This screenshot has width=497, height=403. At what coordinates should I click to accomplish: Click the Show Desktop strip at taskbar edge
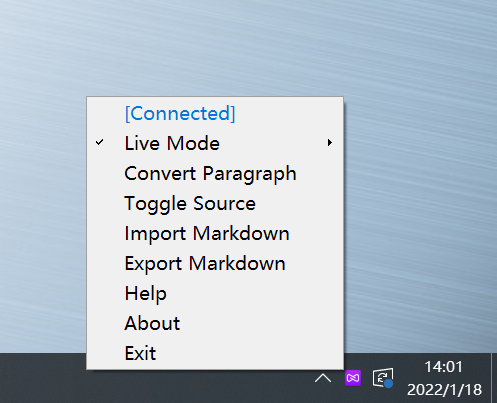(x=494, y=378)
